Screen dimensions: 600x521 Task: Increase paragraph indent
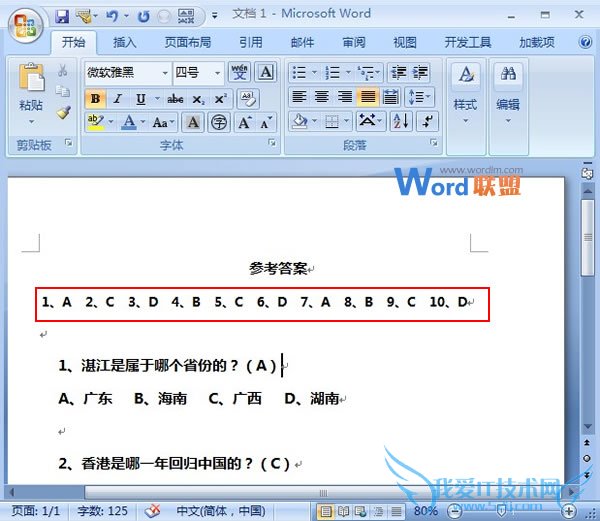point(420,72)
